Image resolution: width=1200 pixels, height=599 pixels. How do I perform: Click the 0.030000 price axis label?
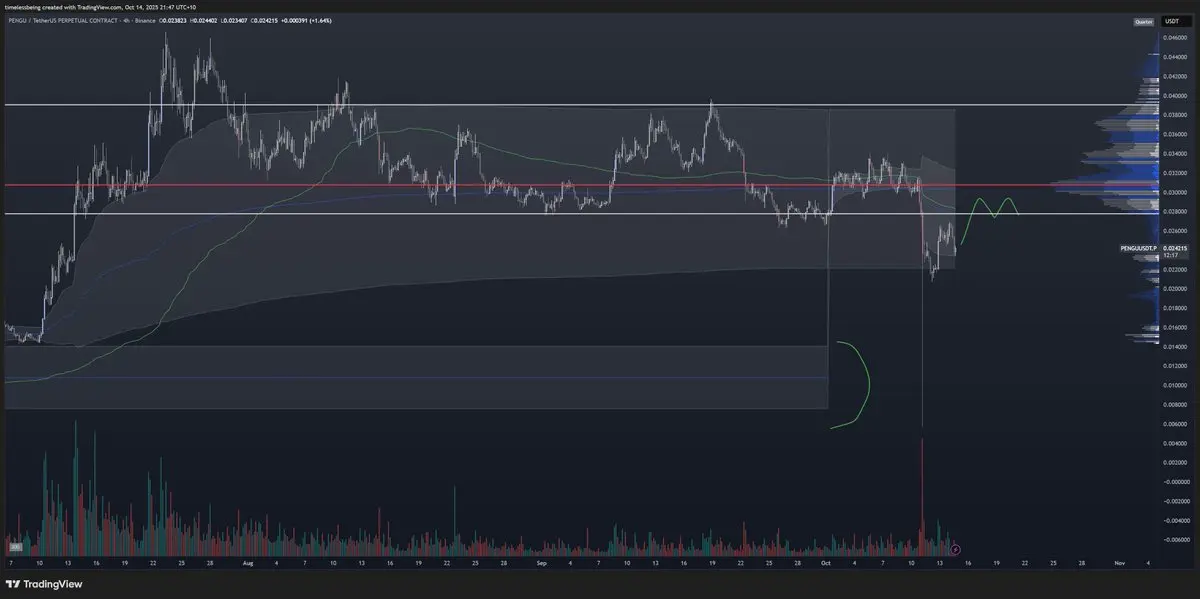[x=1175, y=193]
